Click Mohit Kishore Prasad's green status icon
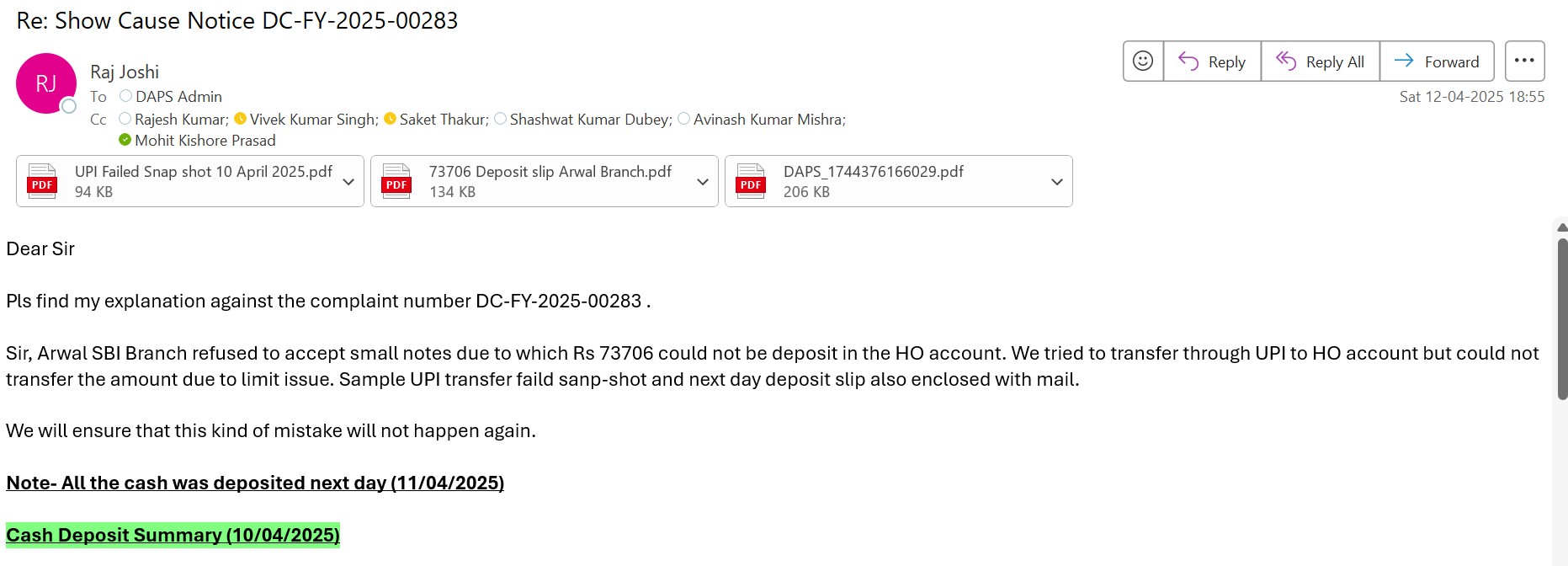 (125, 140)
